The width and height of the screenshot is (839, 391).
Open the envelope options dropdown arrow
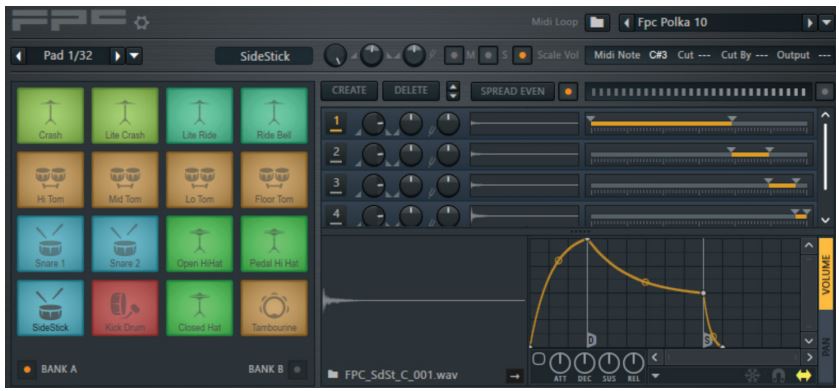655,376
